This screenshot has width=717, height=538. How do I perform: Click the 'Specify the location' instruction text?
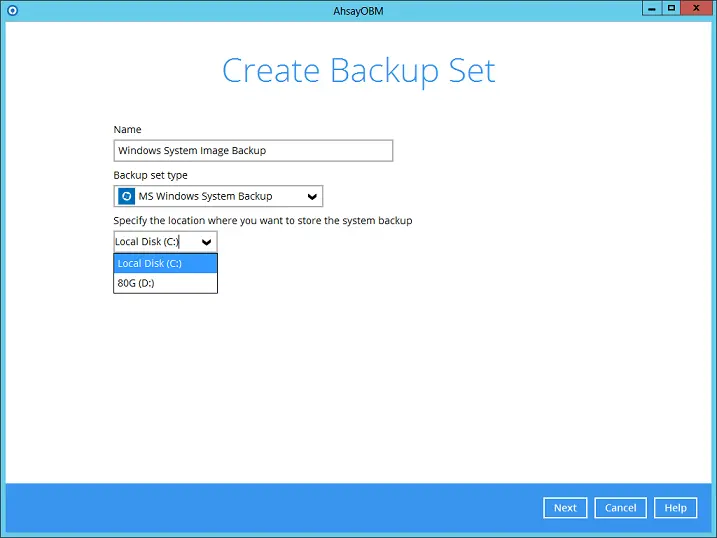click(x=263, y=220)
